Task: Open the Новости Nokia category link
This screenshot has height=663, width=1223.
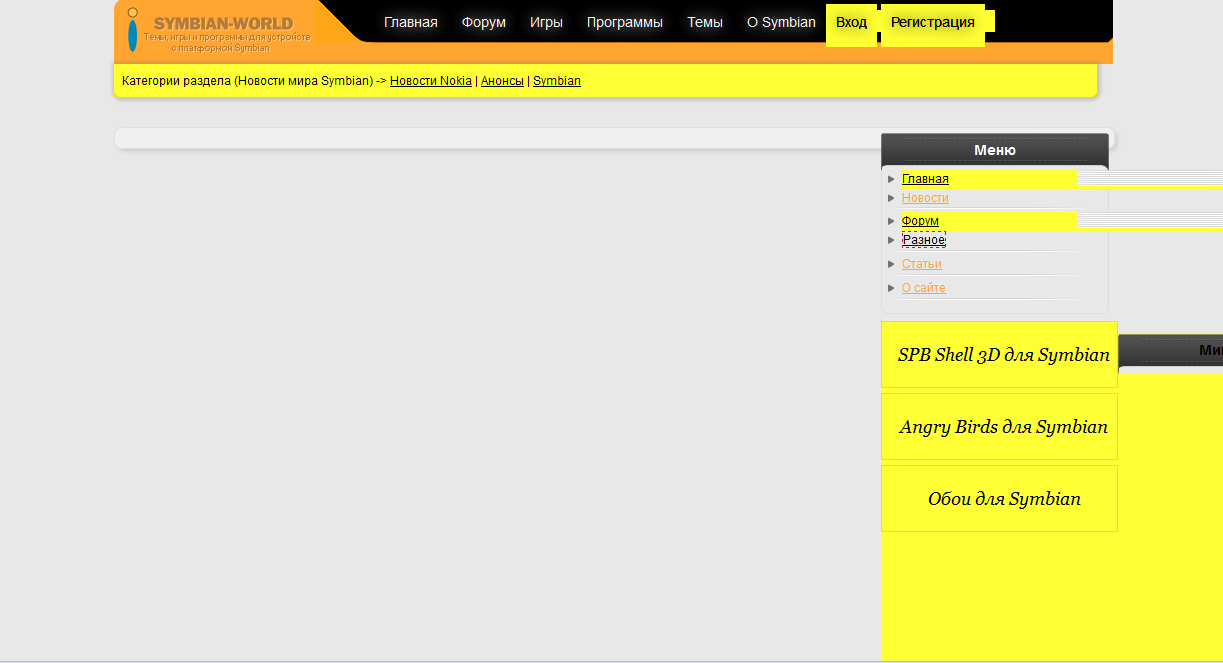Action: point(430,81)
